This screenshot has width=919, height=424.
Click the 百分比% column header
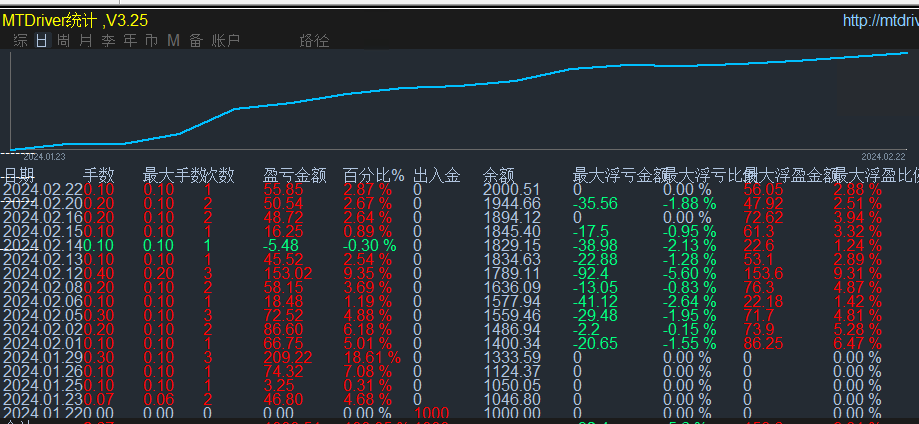pyautogui.click(x=374, y=175)
